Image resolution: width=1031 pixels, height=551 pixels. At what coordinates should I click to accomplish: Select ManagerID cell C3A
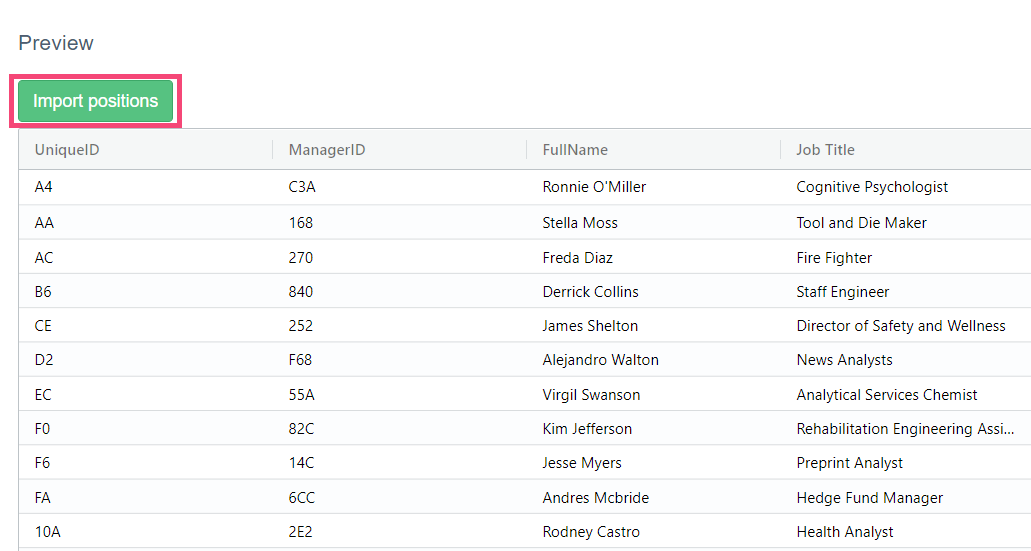coord(302,187)
